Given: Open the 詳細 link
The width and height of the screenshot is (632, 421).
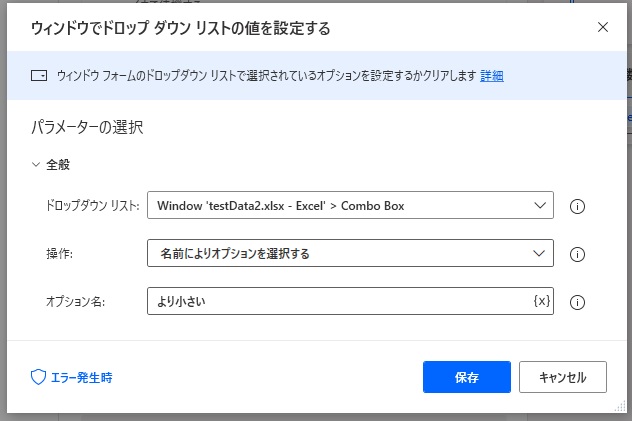Looking at the screenshot, I should 491,76.
